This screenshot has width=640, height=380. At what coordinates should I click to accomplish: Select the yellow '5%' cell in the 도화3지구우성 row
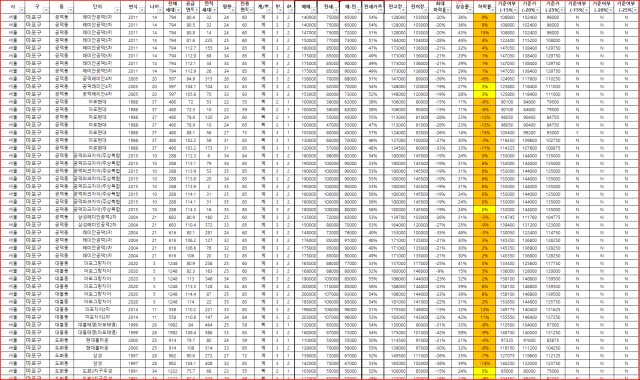point(484,371)
